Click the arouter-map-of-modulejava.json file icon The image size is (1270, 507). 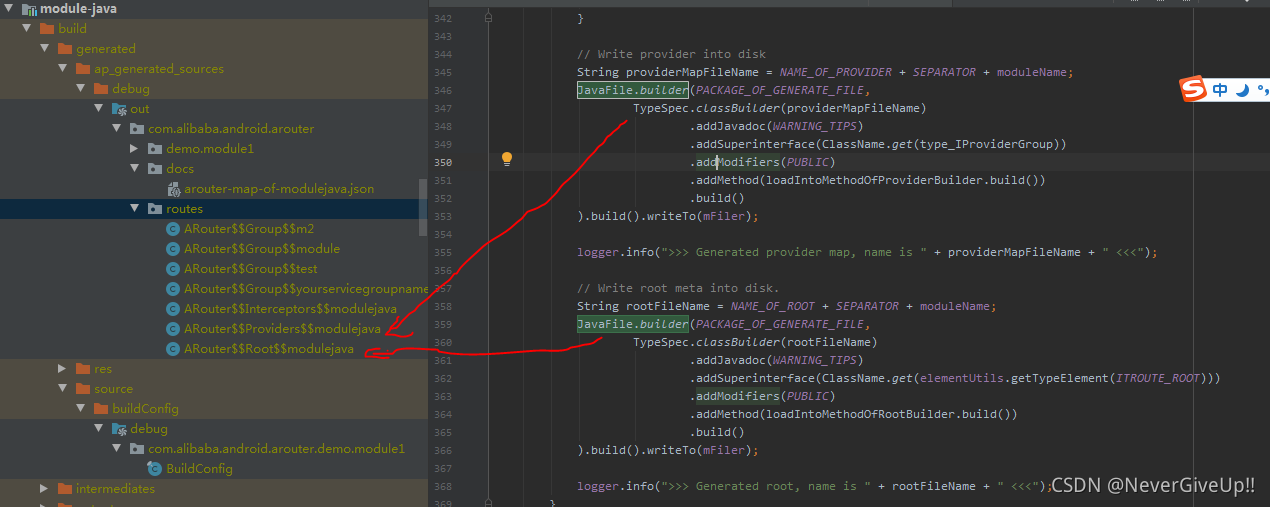tap(173, 189)
